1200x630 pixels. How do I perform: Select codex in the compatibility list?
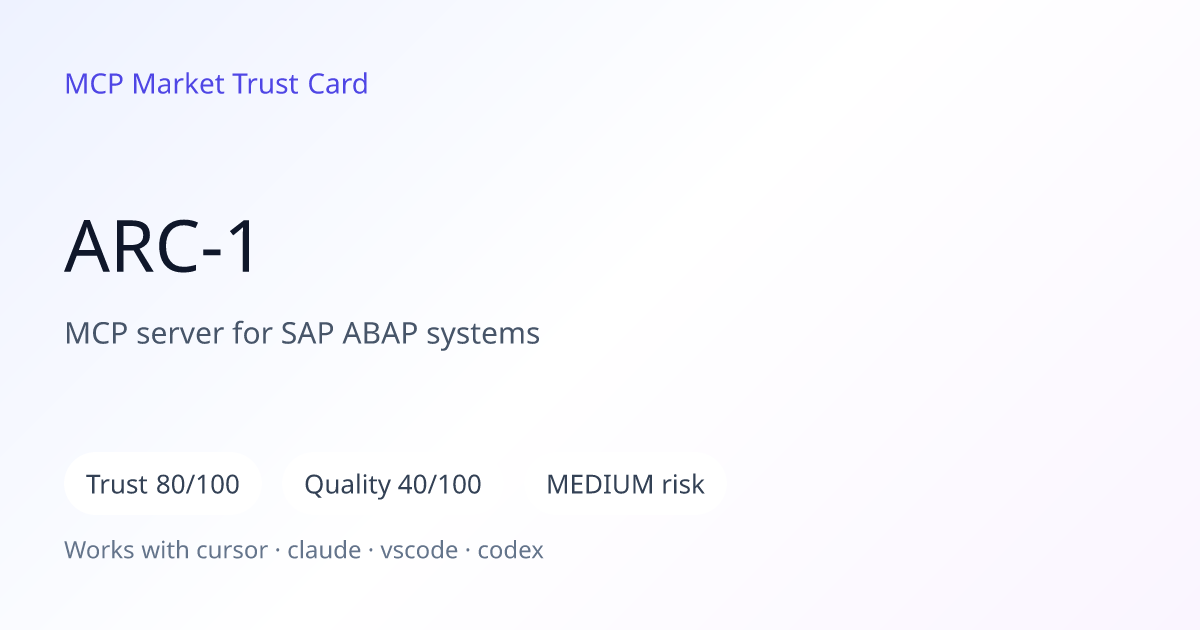[x=510, y=550]
